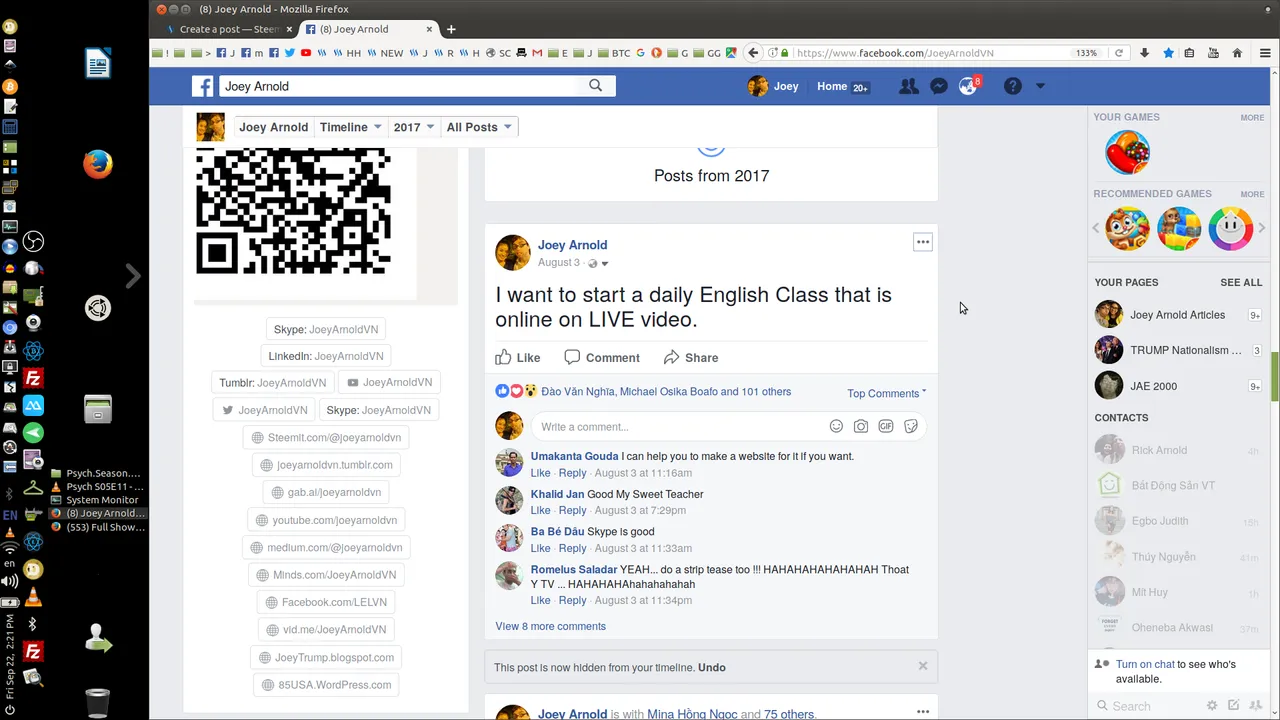The image size is (1280, 720).
Task: Open the All Posts filter dropdown
Action: click(479, 127)
